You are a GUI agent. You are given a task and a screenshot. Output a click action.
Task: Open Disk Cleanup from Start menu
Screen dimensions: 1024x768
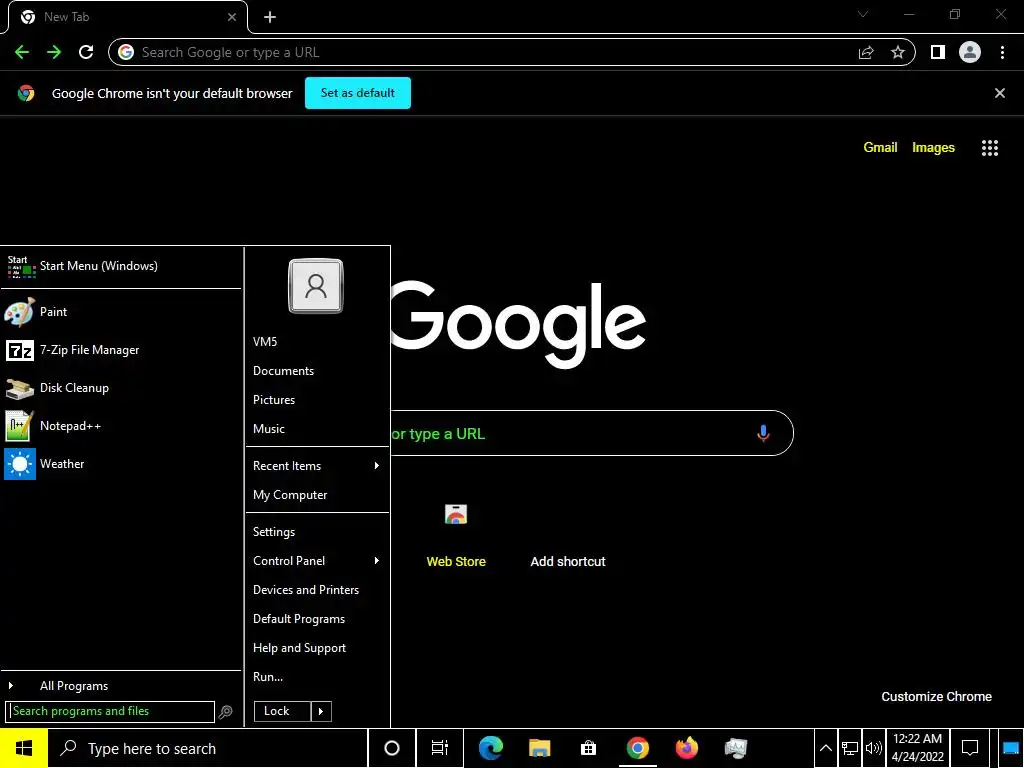[121, 388]
